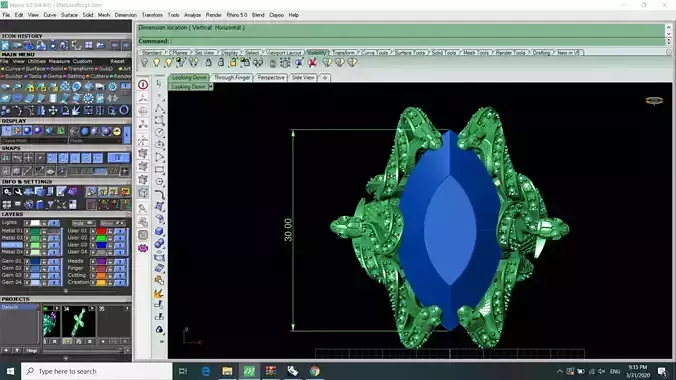Click the plus button to add viewport tab
This screenshot has width=676, height=380.
[325, 78]
